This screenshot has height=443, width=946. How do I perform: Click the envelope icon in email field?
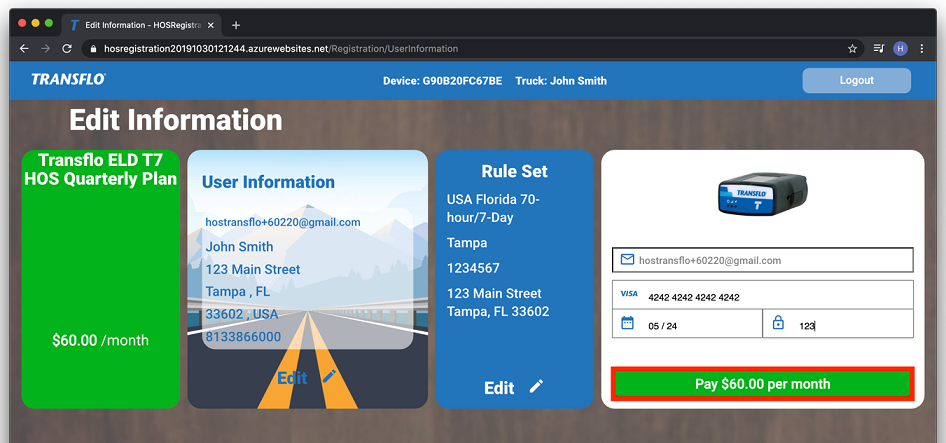pyautogui.click(x=627, y=260)
